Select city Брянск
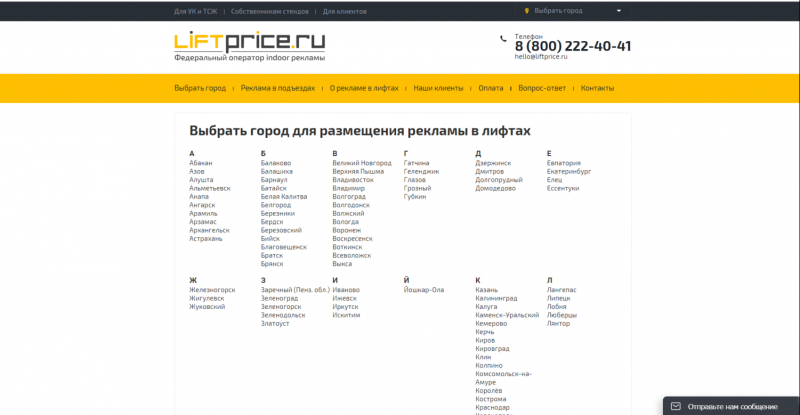 point(272,264)
